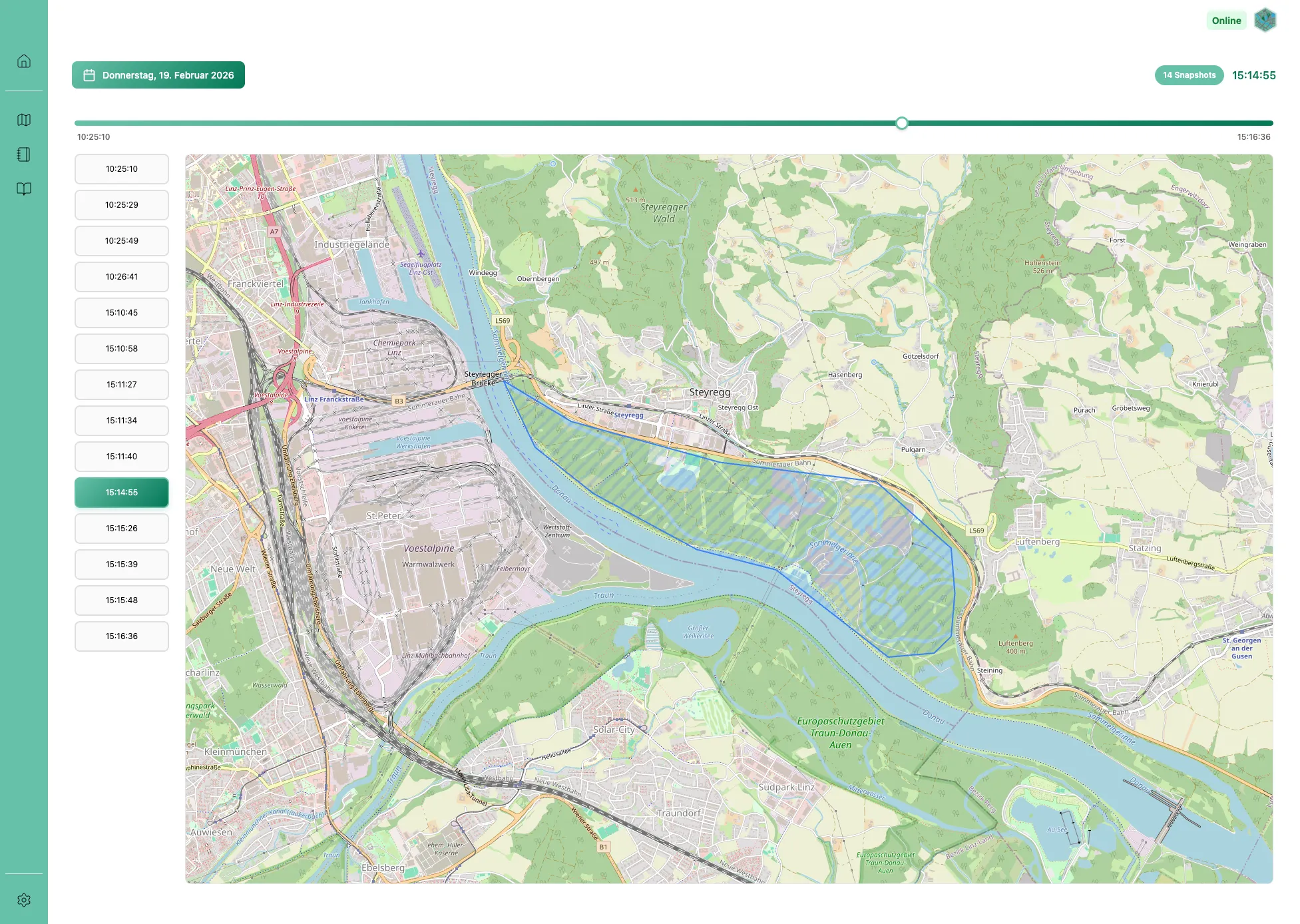Open the notebook sidebar icon

click(x=24, y=154)
